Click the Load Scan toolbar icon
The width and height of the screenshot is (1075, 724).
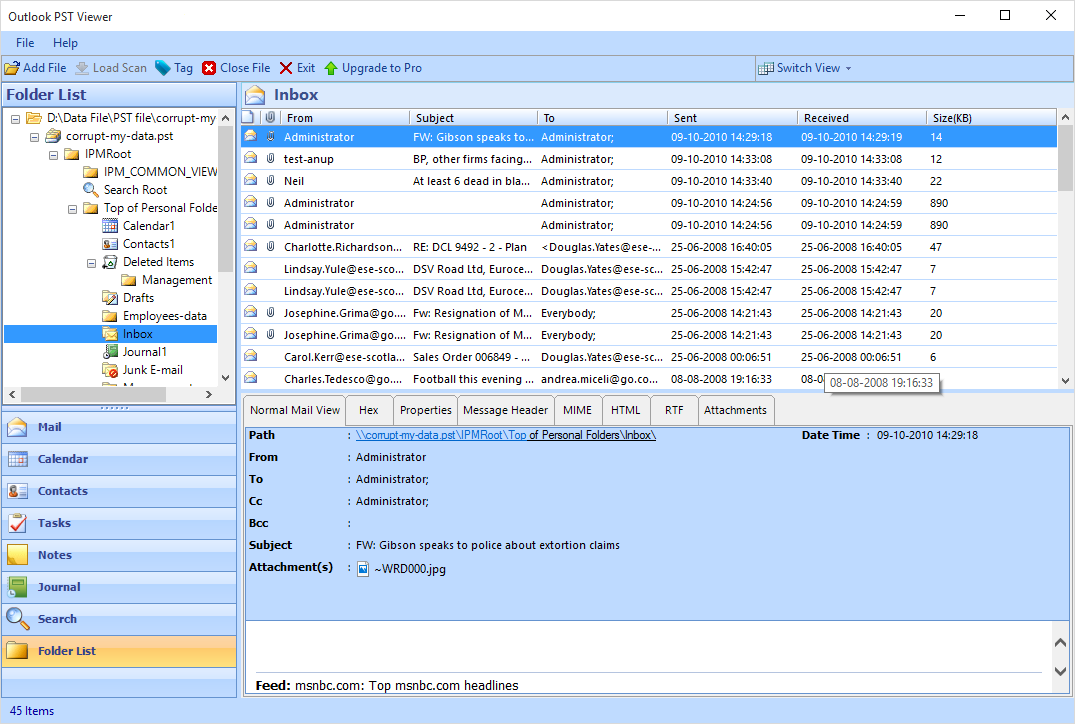point(82,69)
